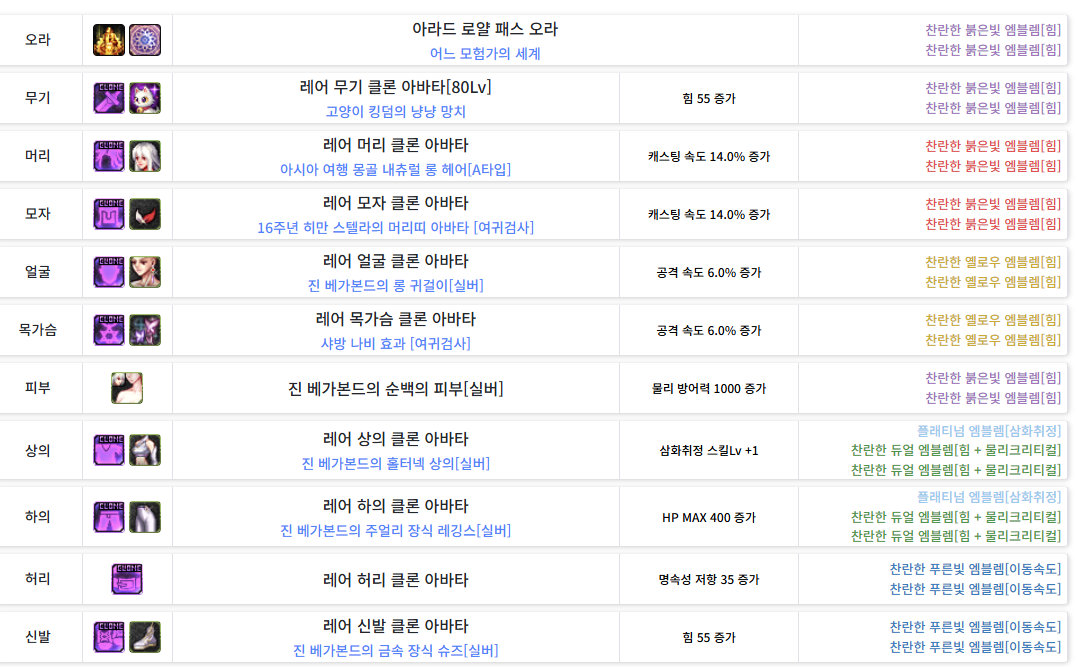The image size is (1077, 667).
Task: Click the purple clone icon in 무기 row
Action: [109, 98]
